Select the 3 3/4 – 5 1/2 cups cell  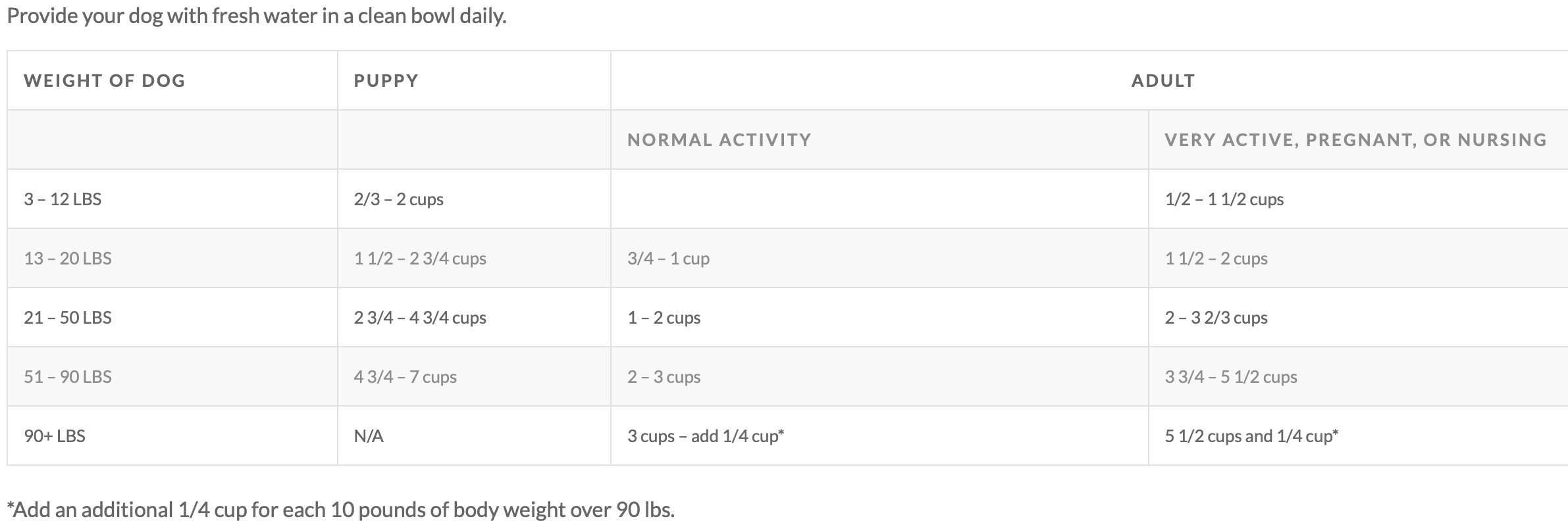pos(1231,376)
